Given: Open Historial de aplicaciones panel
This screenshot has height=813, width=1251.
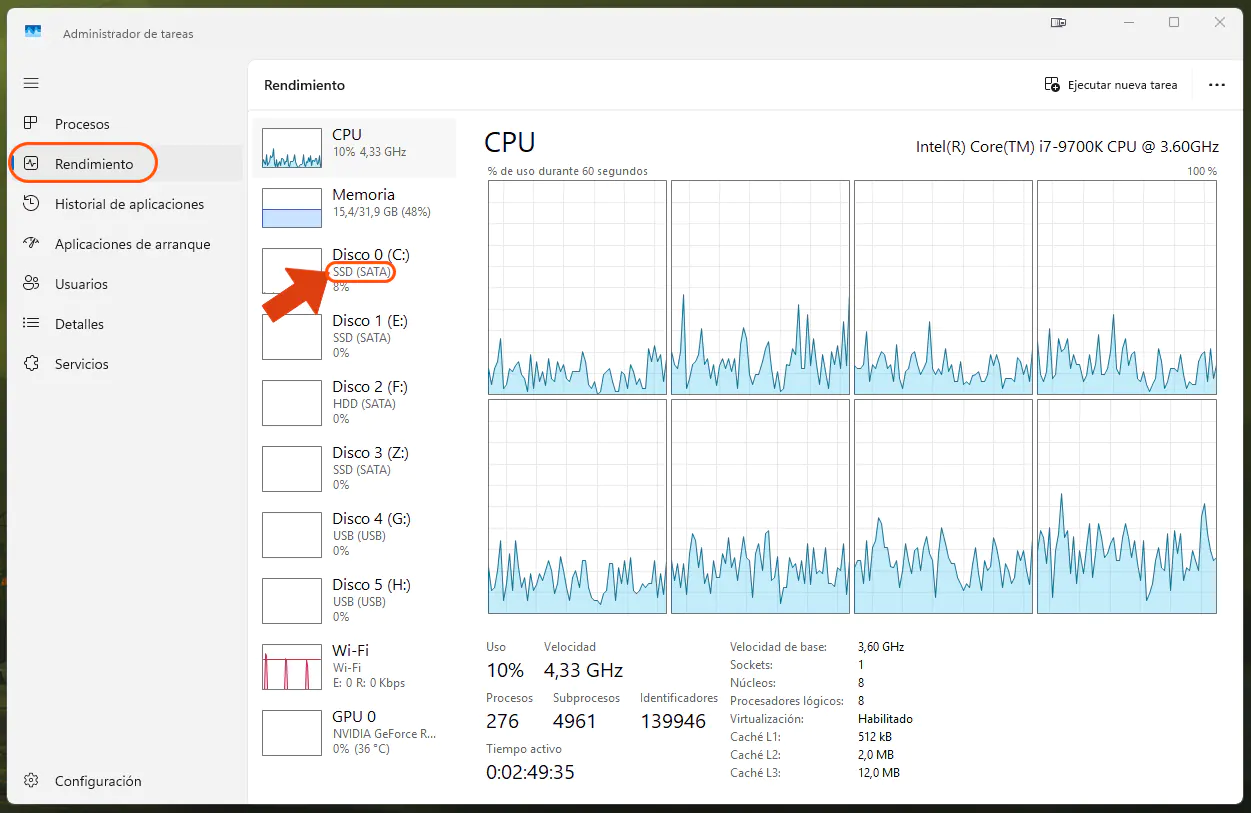Looking at the screenshot, I should [126, 203].
